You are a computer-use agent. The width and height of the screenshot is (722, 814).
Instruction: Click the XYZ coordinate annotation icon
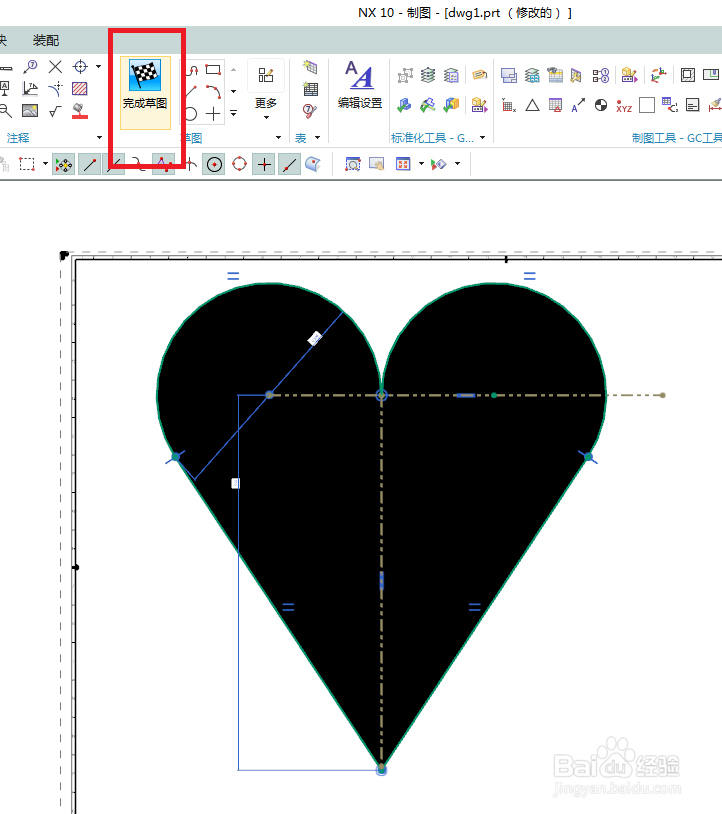(624, 105)
